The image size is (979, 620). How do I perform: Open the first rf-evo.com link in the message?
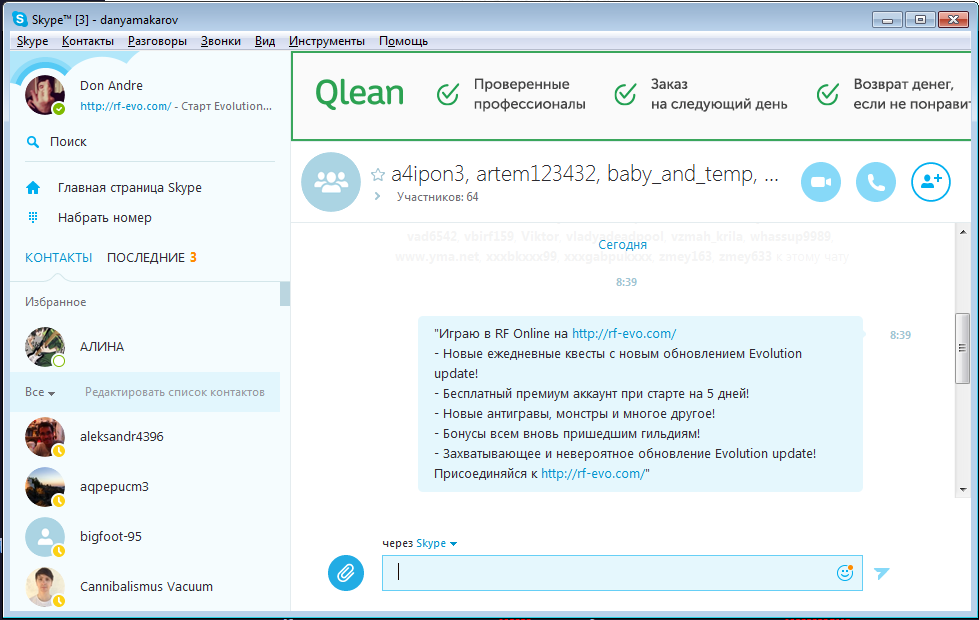(624, 333)
